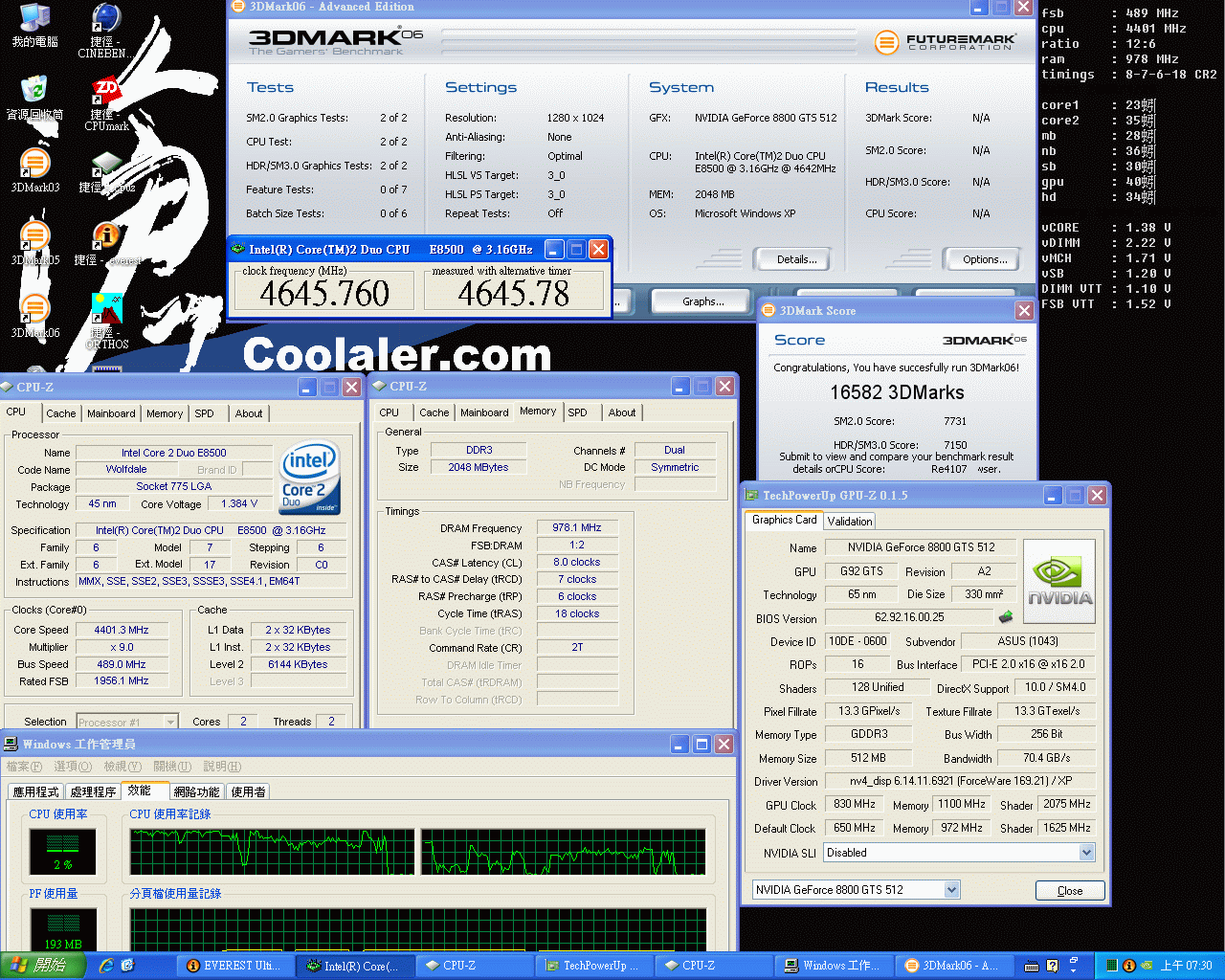1225x980 pixels.
Task: Open 使用者 tab in Task Manager
Action: (249, 791)
